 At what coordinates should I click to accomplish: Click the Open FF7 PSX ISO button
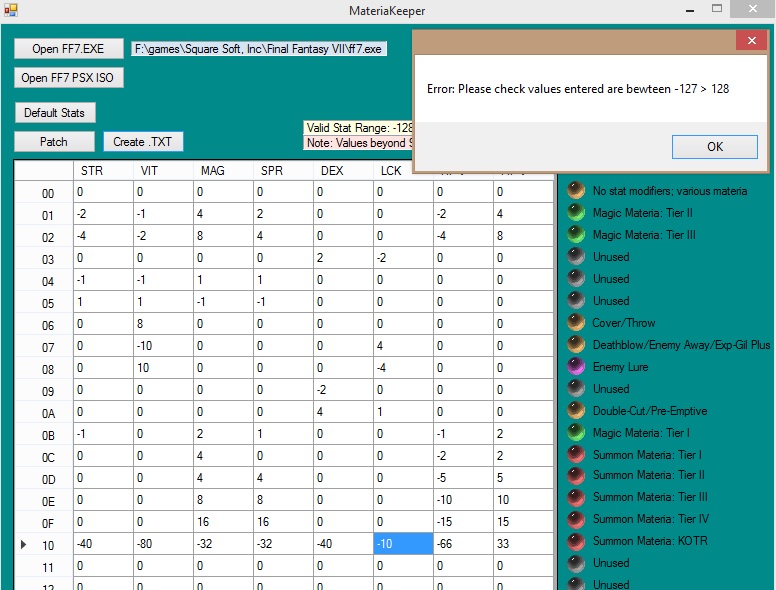tap(68, 77)
